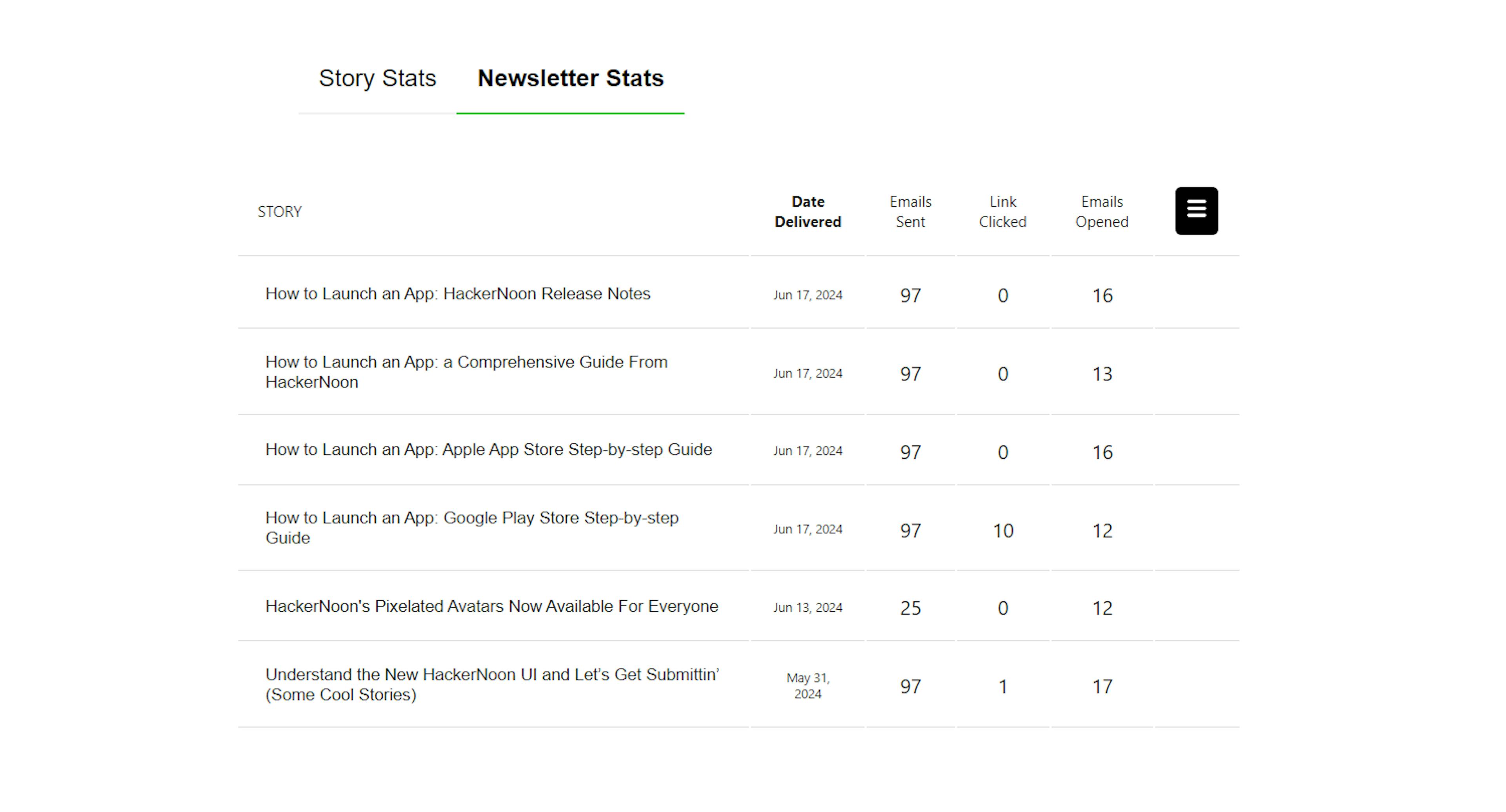
Task: Sort by Emails Opened column header
Action: pyautogui.click(x=1101, y=212)
